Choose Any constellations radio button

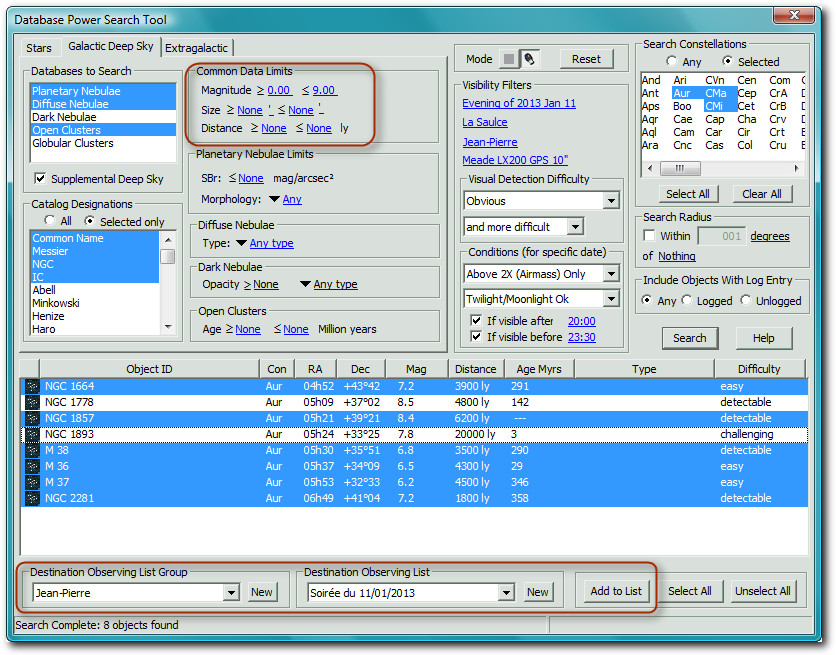pyautogui.click(x=671, y=61)
